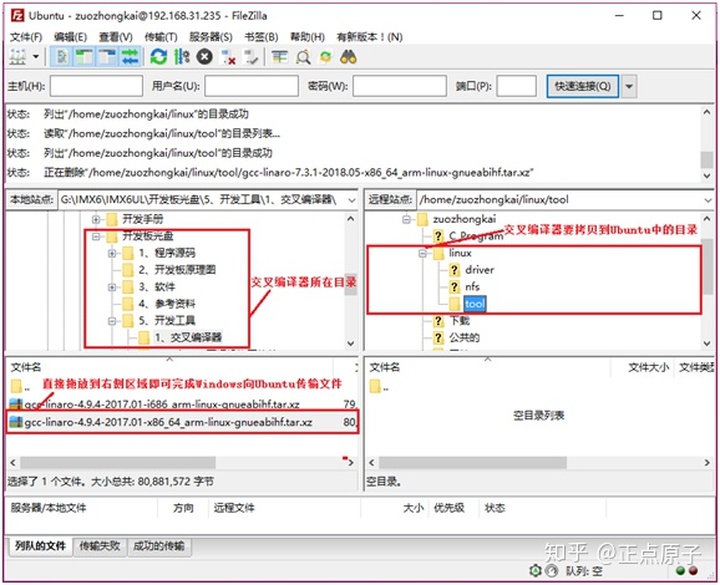Open the 帮助(H) menu
720x585 pixels.
pyautogui.click(x=307, y=37)
